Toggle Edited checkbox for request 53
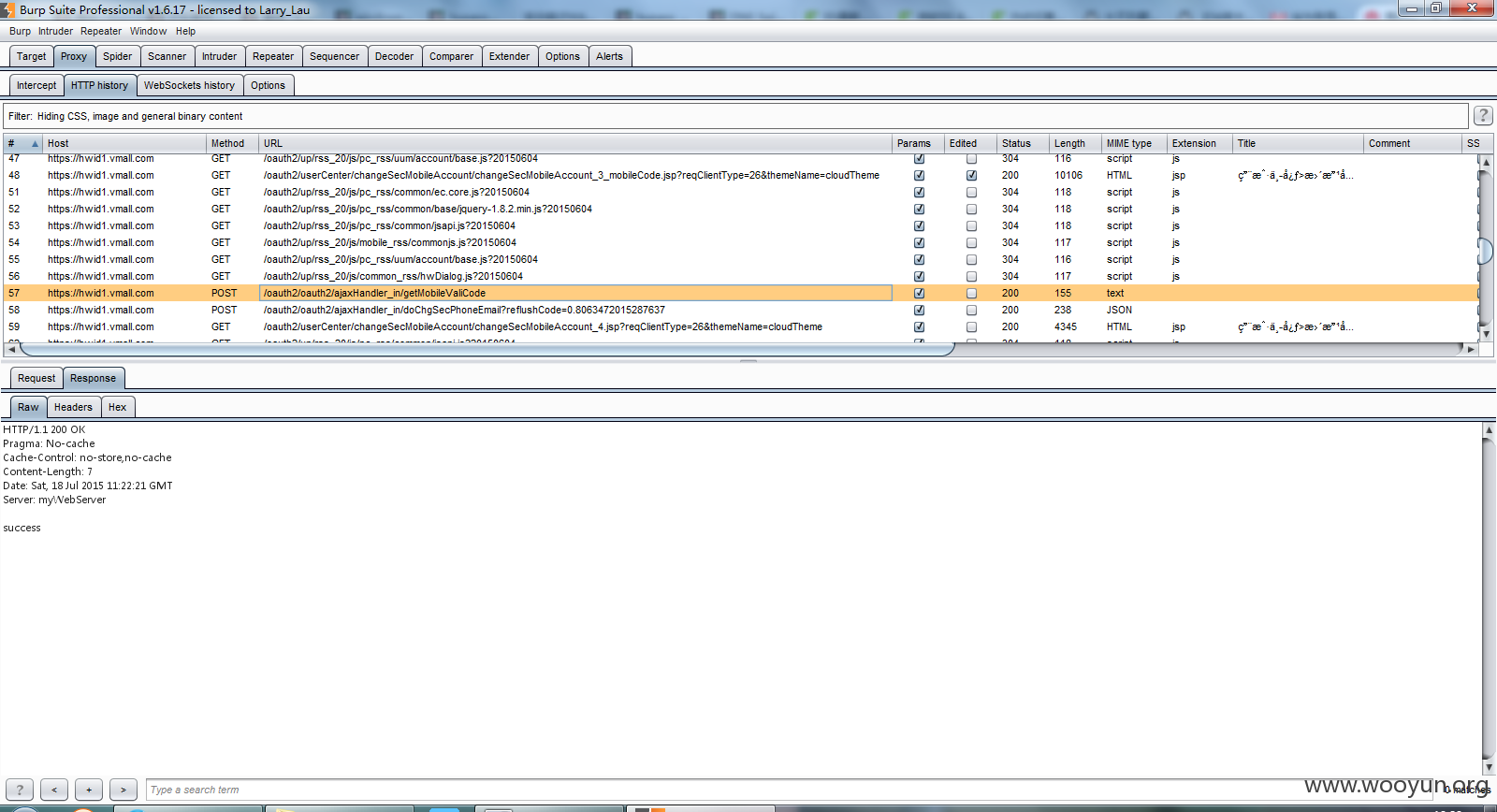 click(x=971, y=225)
